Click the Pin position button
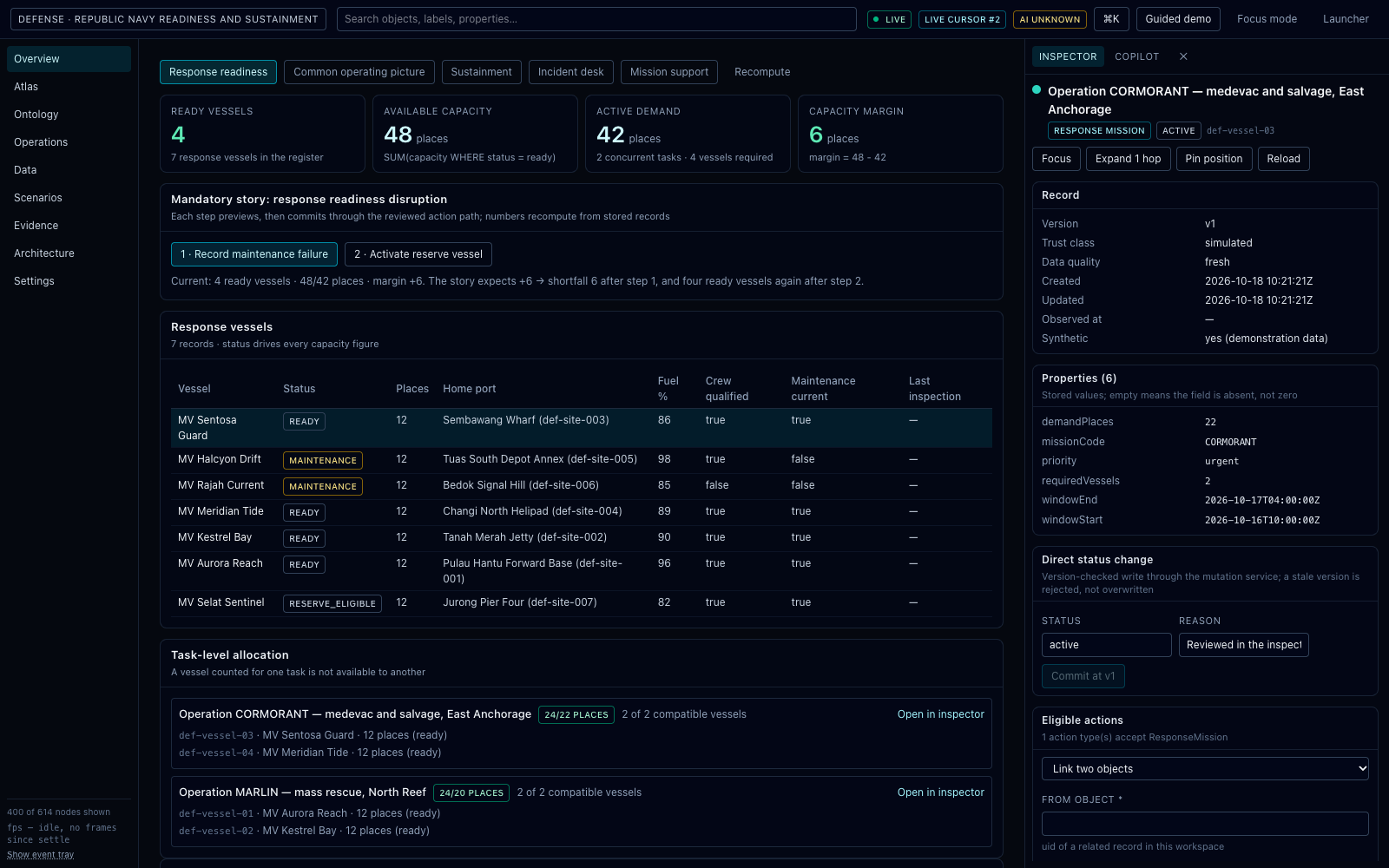The height and width of the screenshot is (868, 1389). (1214, 159)
